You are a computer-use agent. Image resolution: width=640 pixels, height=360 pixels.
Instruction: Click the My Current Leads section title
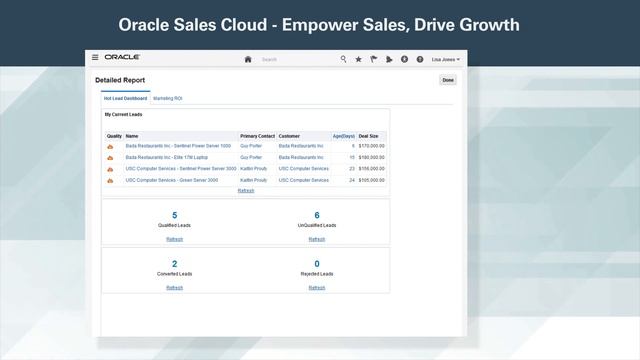click(x=123, y=114)
